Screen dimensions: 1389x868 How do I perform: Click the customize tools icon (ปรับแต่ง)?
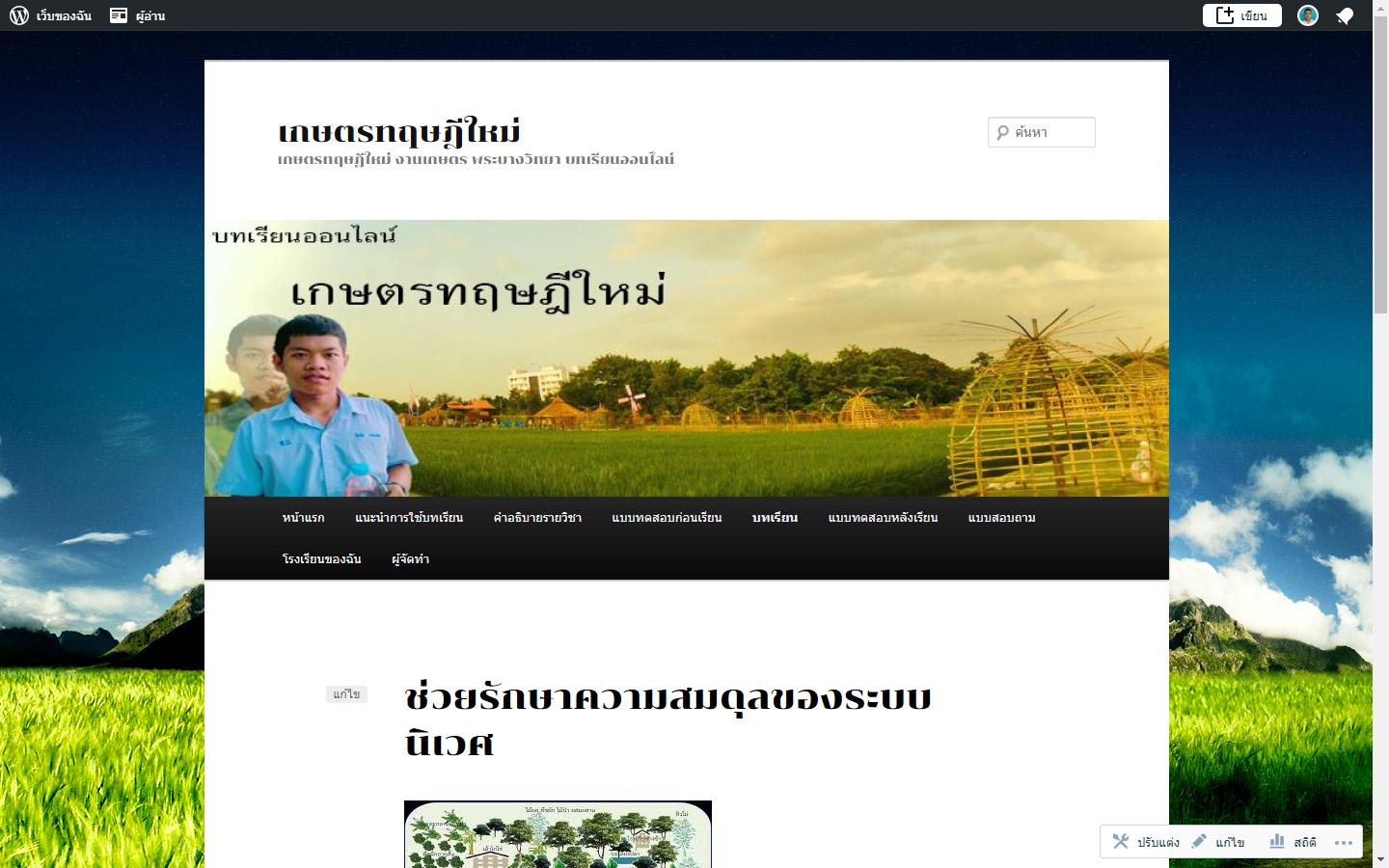(x=1120, y=841)
